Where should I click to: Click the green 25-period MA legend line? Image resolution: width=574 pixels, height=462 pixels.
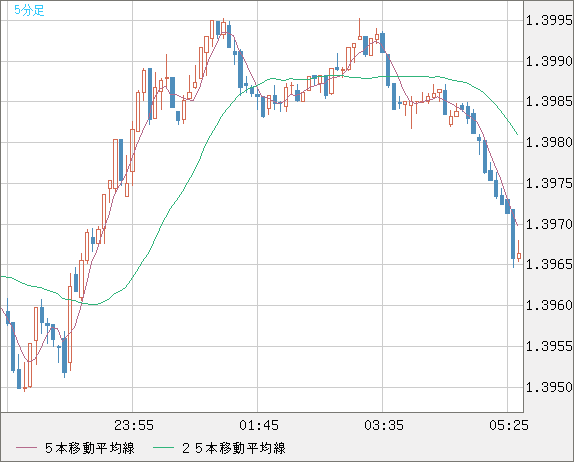tap(163, 448)
